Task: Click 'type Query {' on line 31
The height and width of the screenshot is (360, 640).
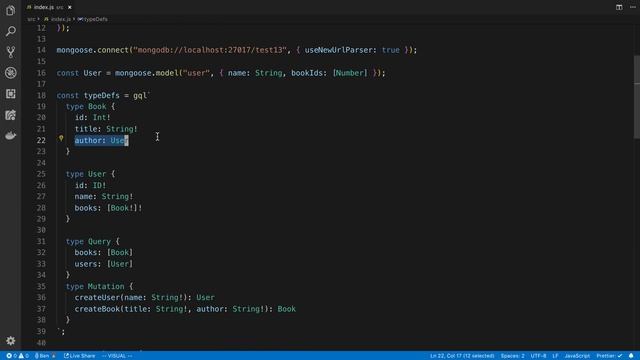Action: point(93,242)
